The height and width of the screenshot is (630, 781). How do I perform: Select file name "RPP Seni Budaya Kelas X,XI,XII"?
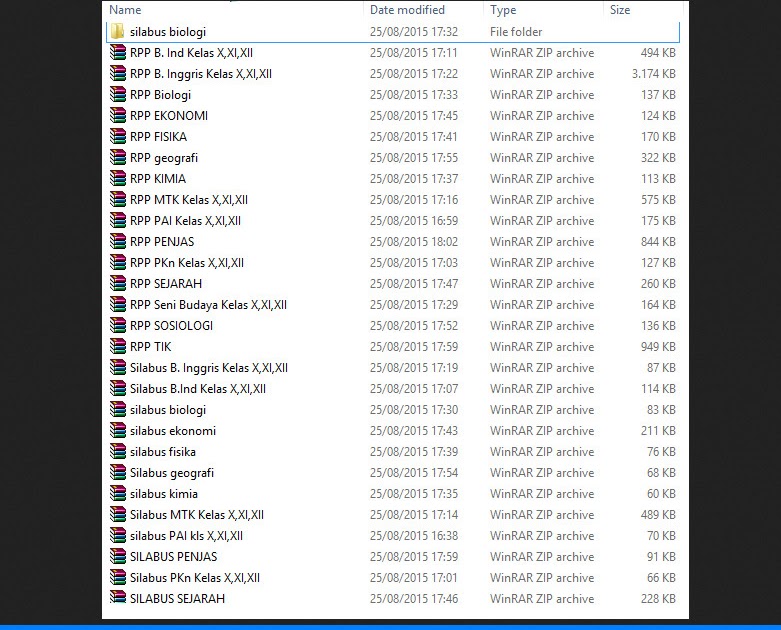(208, 305)
